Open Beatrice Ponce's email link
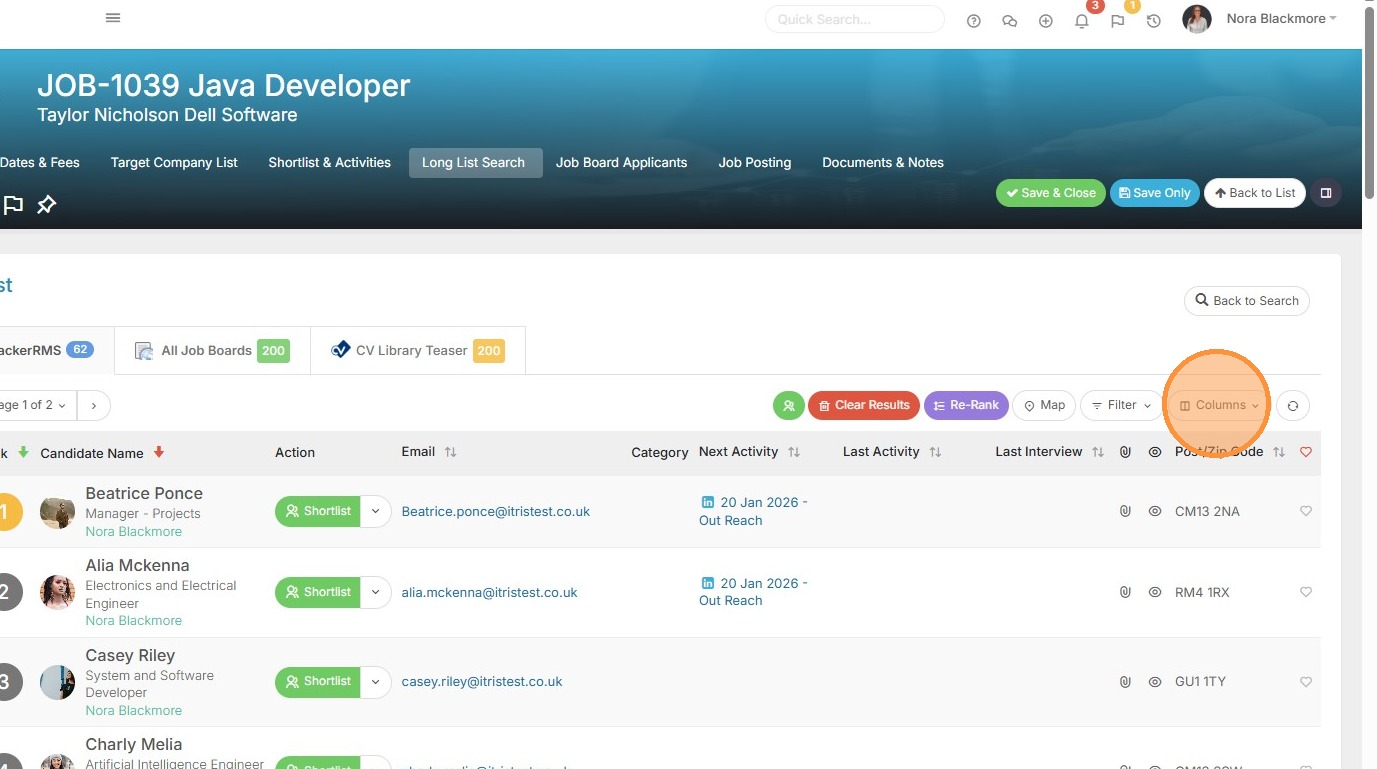Screen dimensions: 1377x769 (495, 511)
